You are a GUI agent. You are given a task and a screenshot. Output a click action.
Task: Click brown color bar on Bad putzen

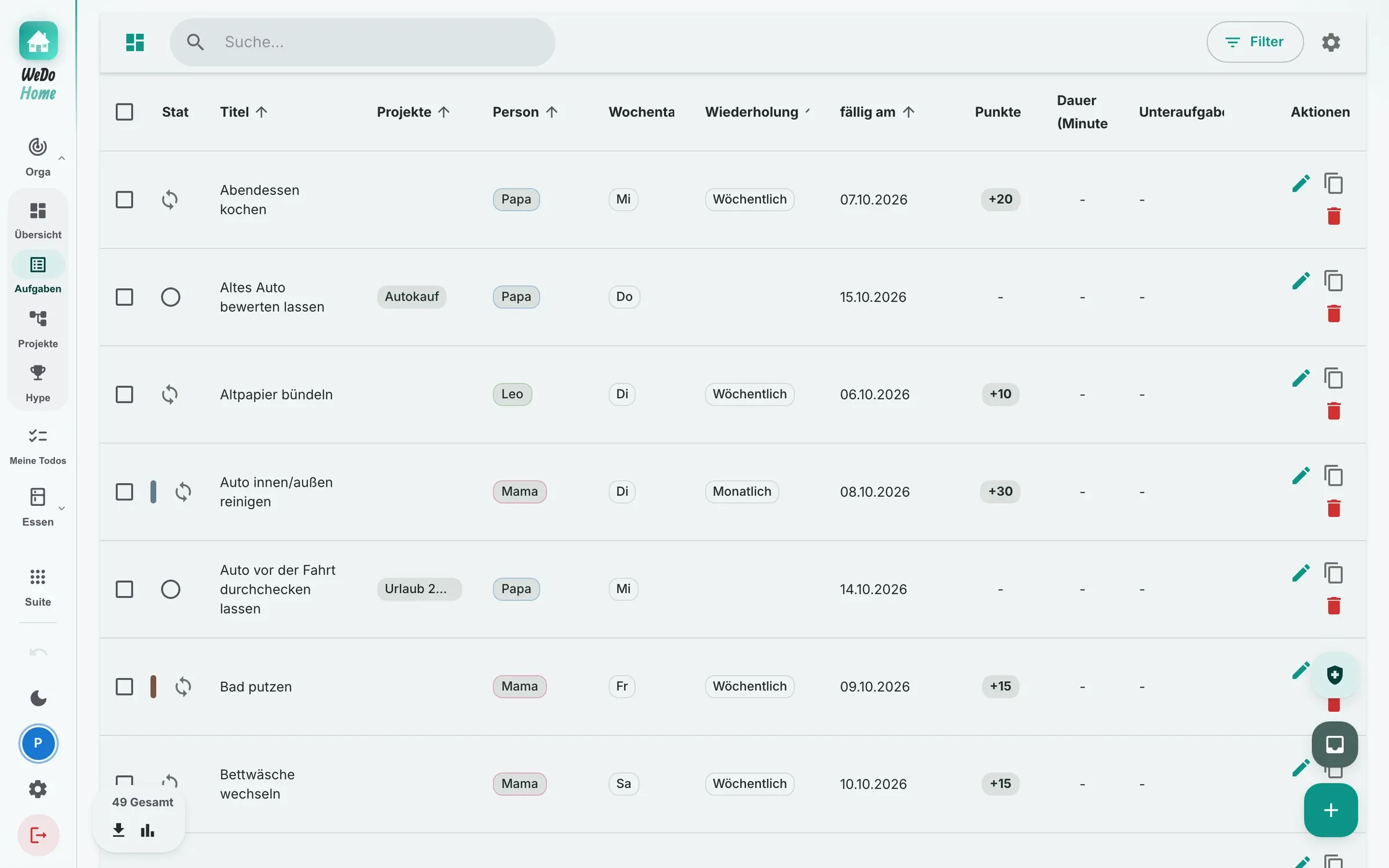coord(153,687)
